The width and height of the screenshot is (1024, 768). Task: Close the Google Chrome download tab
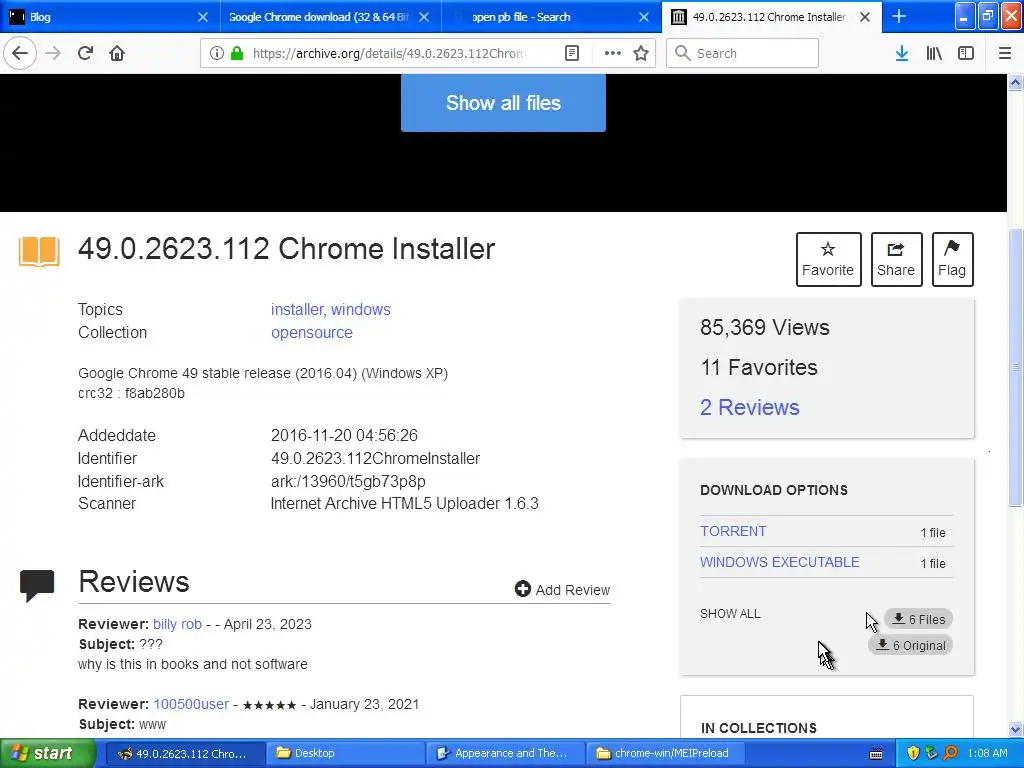424,17
